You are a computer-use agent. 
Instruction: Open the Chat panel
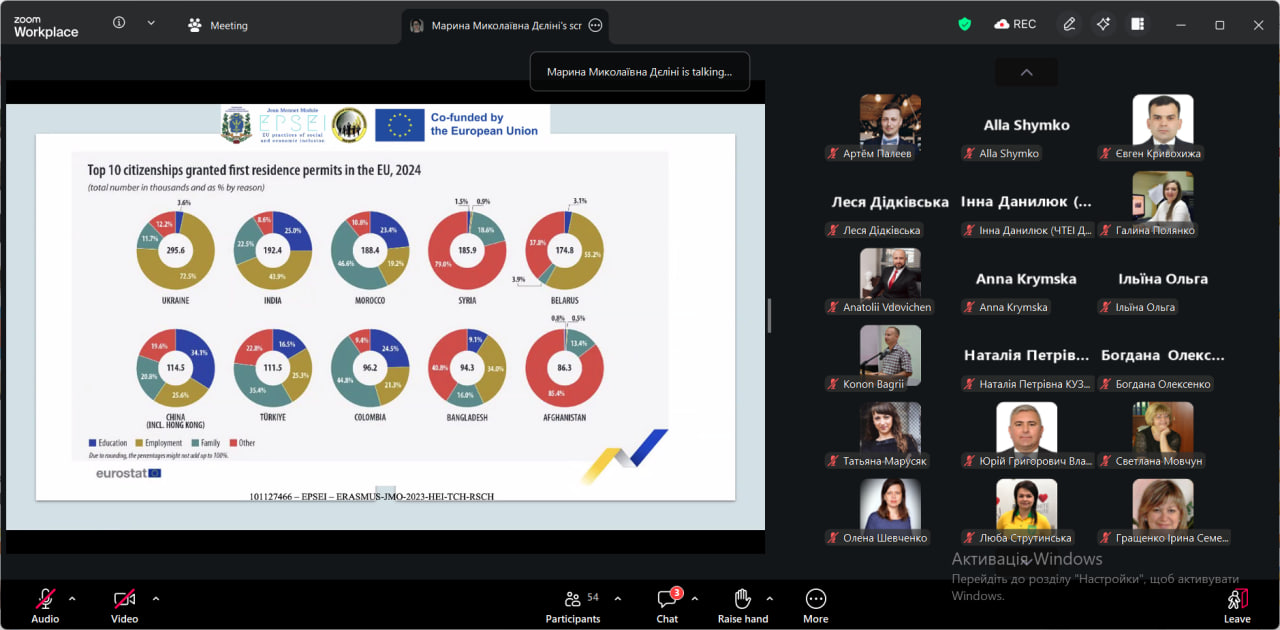click(667, 606)
